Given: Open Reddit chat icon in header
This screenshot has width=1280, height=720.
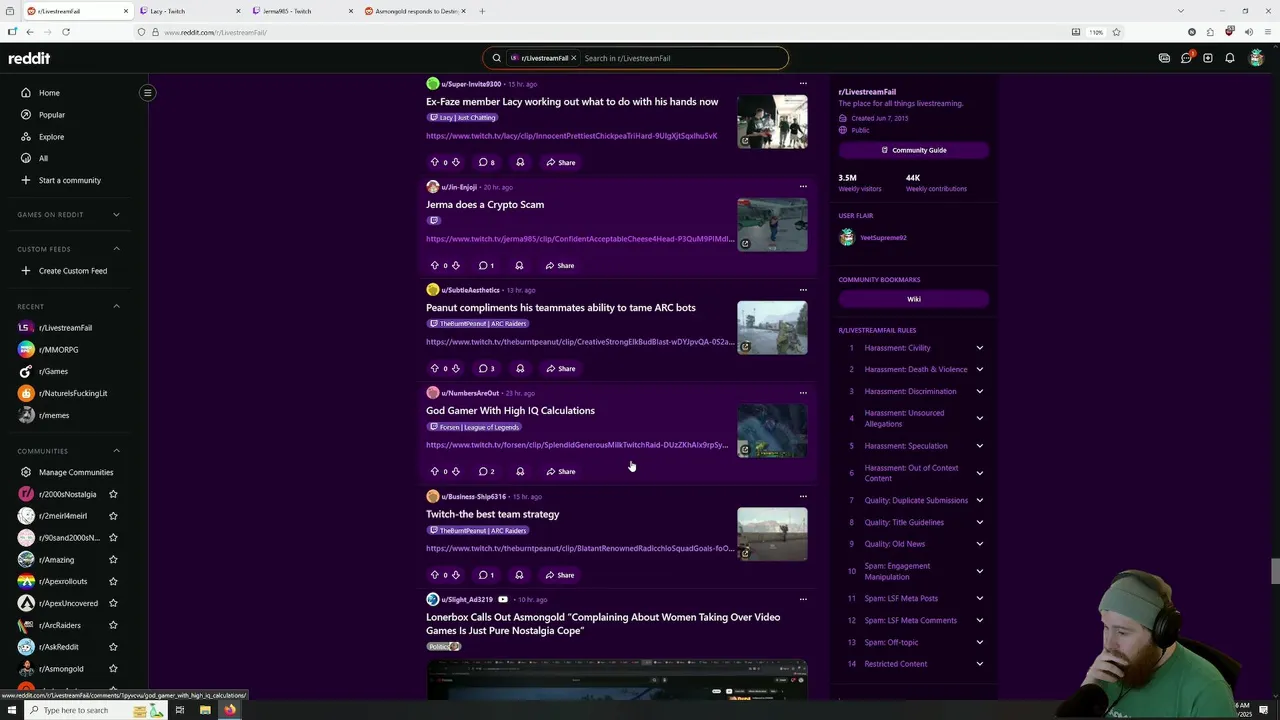Looking at the screenshot, I should tap(1186, 58).
